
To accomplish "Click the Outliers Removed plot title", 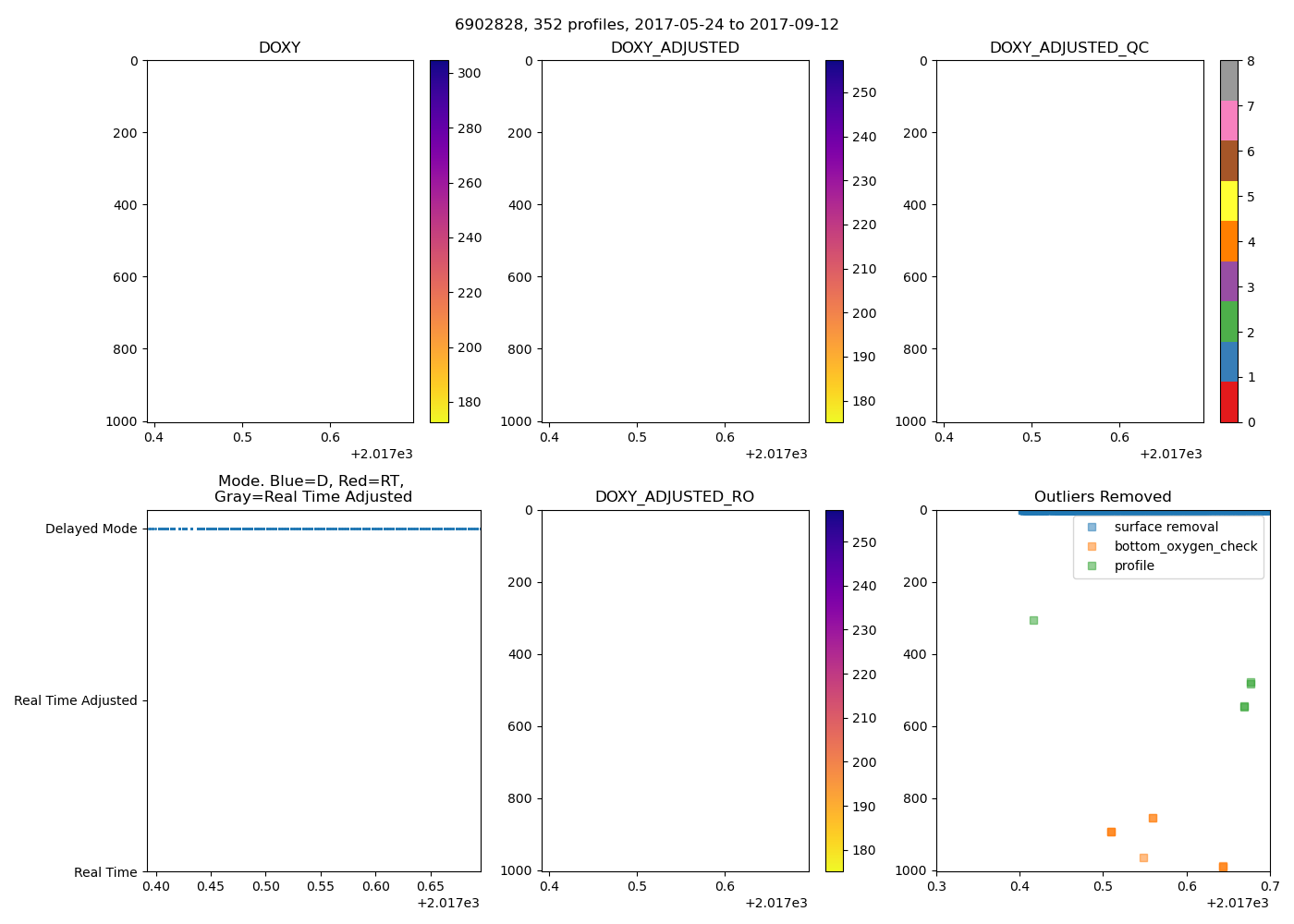I will (x=1102, y=497).
